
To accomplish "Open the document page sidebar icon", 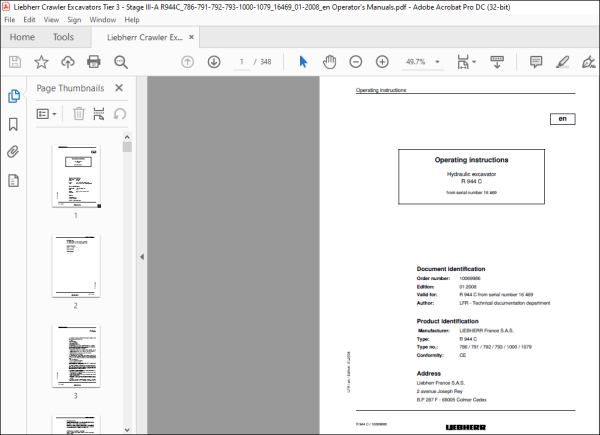I will [13, 180].
